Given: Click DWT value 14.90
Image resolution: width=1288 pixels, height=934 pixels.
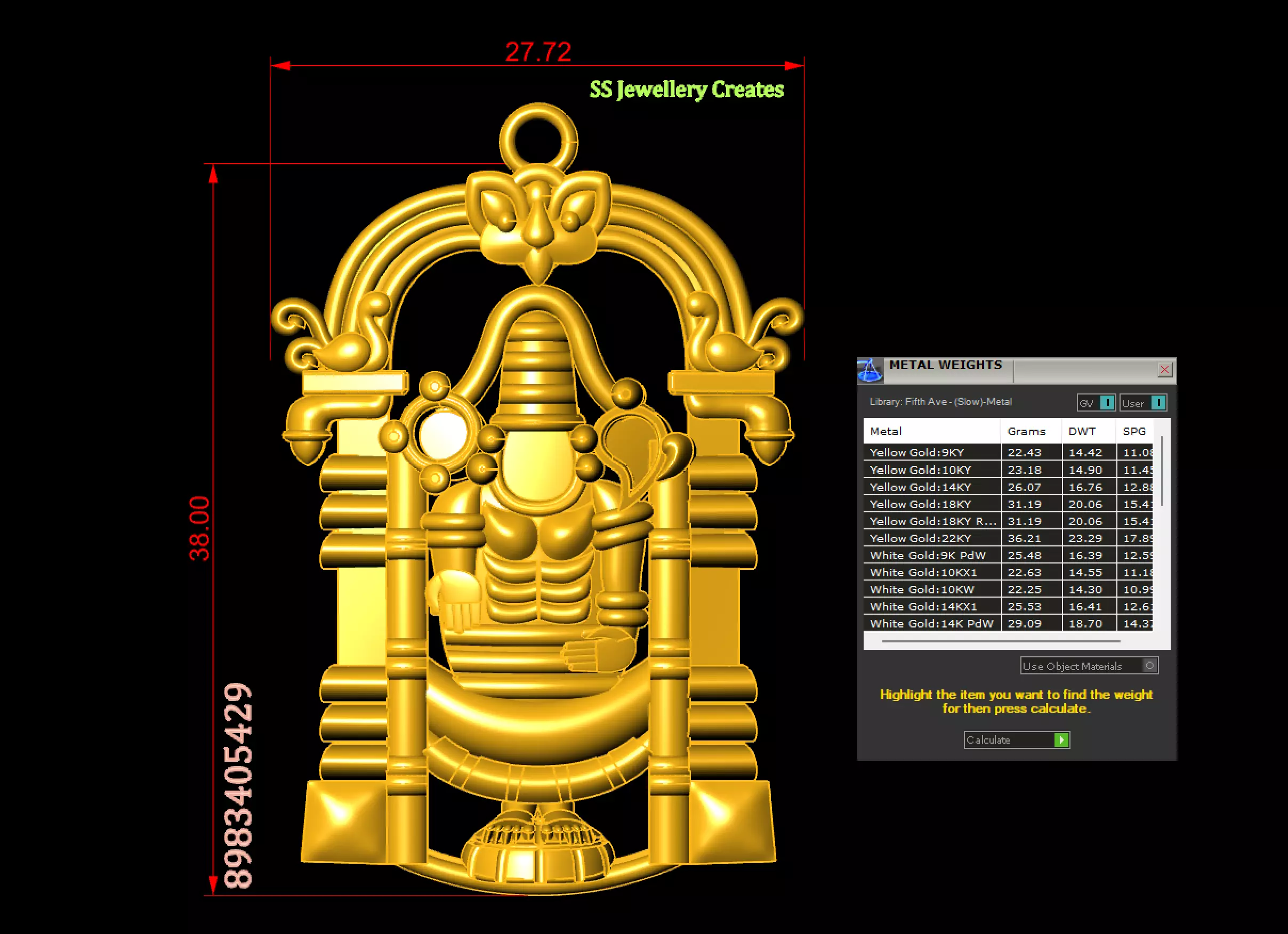Looking at the screenshot, I should (x=1085, y=470).
